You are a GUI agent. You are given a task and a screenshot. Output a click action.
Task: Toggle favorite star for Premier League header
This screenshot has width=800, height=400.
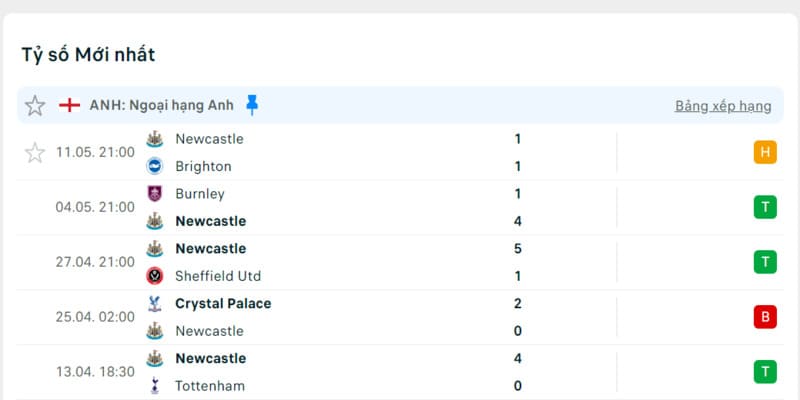click(x=35, y=105)
